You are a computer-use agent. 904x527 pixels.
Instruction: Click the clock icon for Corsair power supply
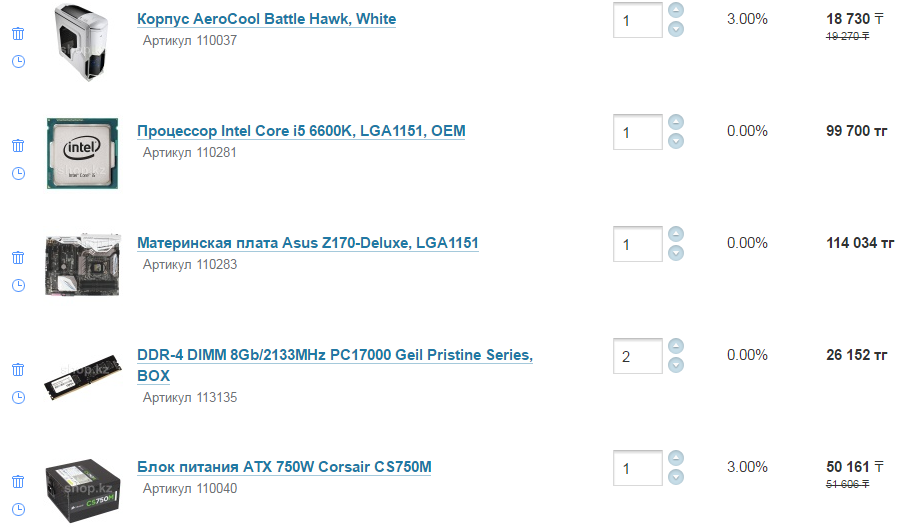click(x=18, y=509)
